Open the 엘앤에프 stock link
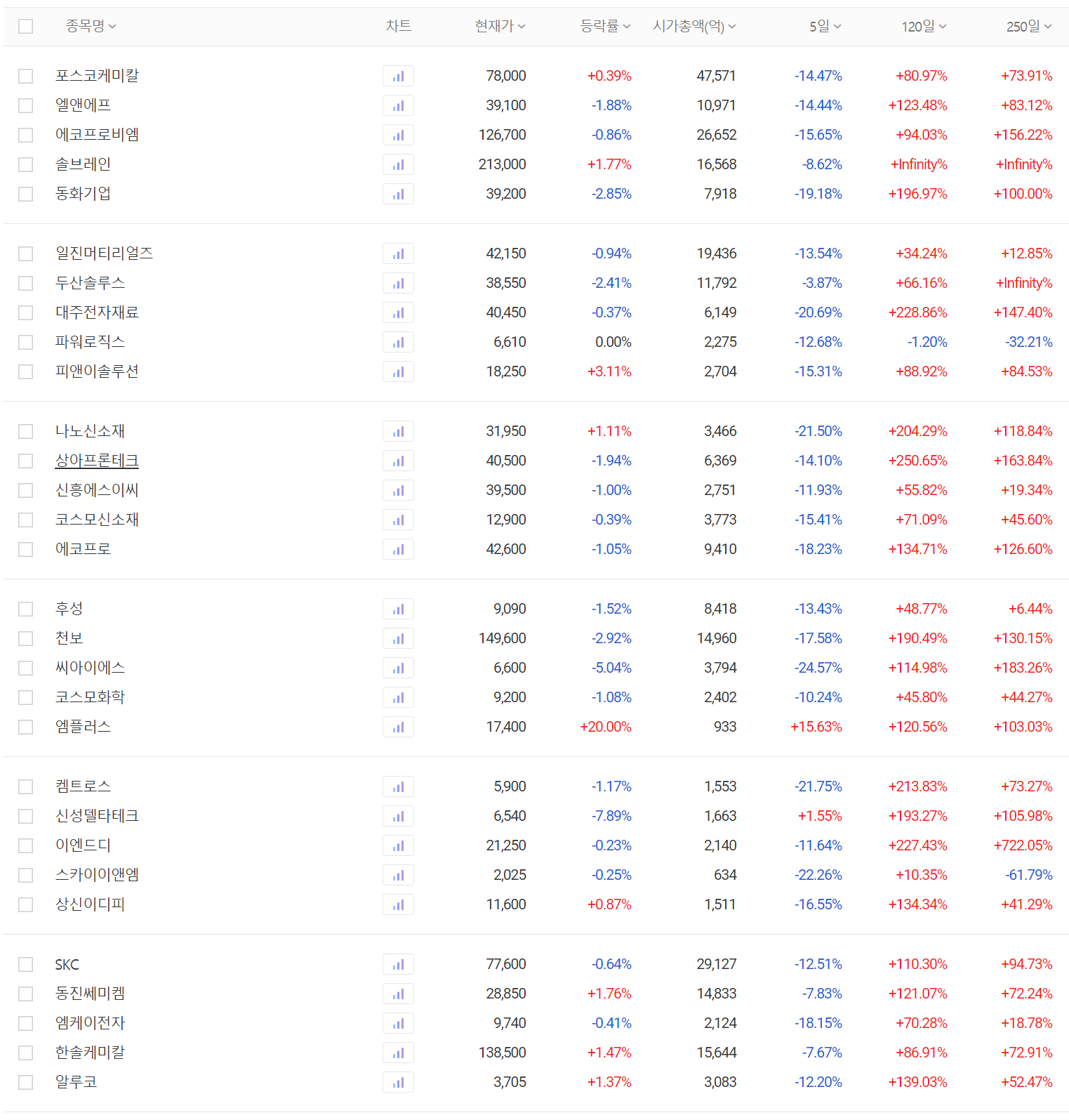The height and width of the screenshot is (1120, 1069). (x=83, y=105)
